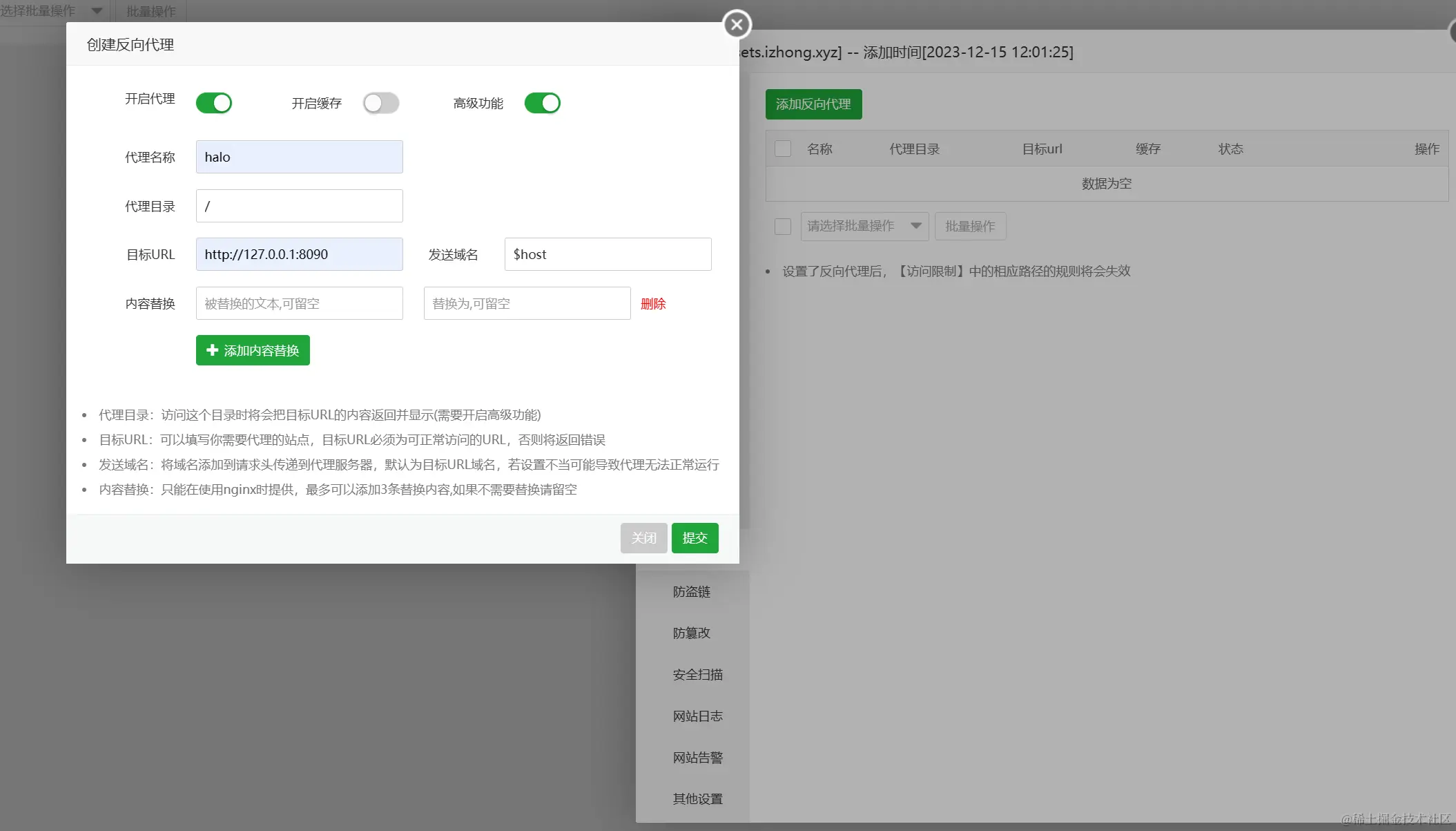Click the red 删除 link
The image size is (1456, 831).
click(653, 304)
